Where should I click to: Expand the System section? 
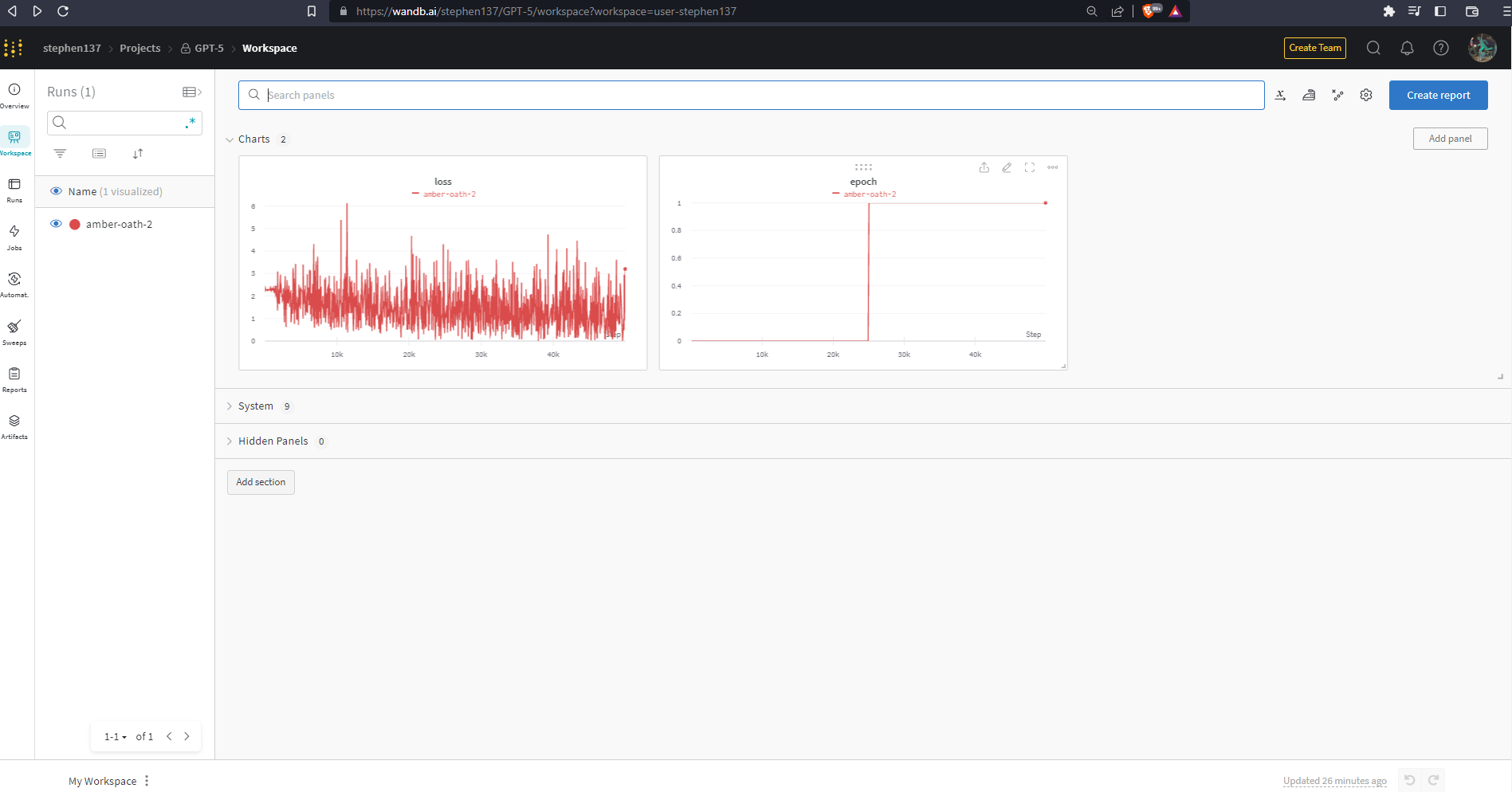pyautogui.click(x=230, y=406)
